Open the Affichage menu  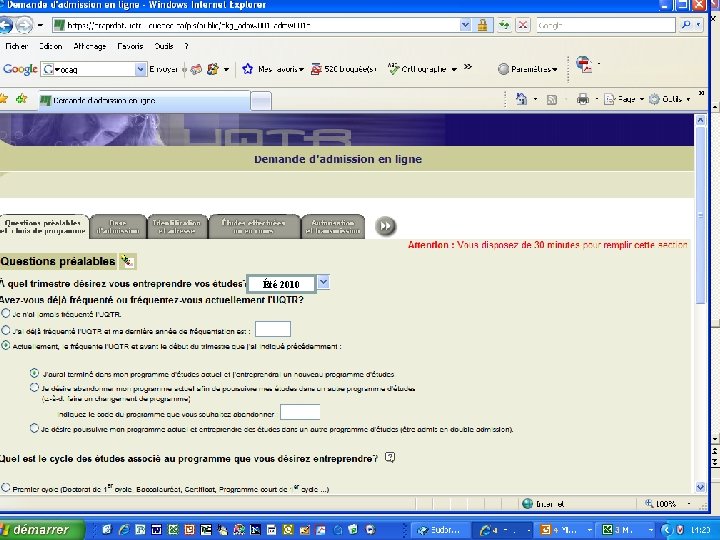pyautogui.click(x=90, y=46)
